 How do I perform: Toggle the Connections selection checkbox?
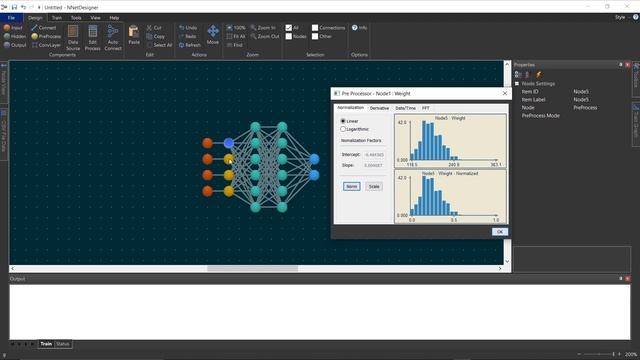[315, 28]
